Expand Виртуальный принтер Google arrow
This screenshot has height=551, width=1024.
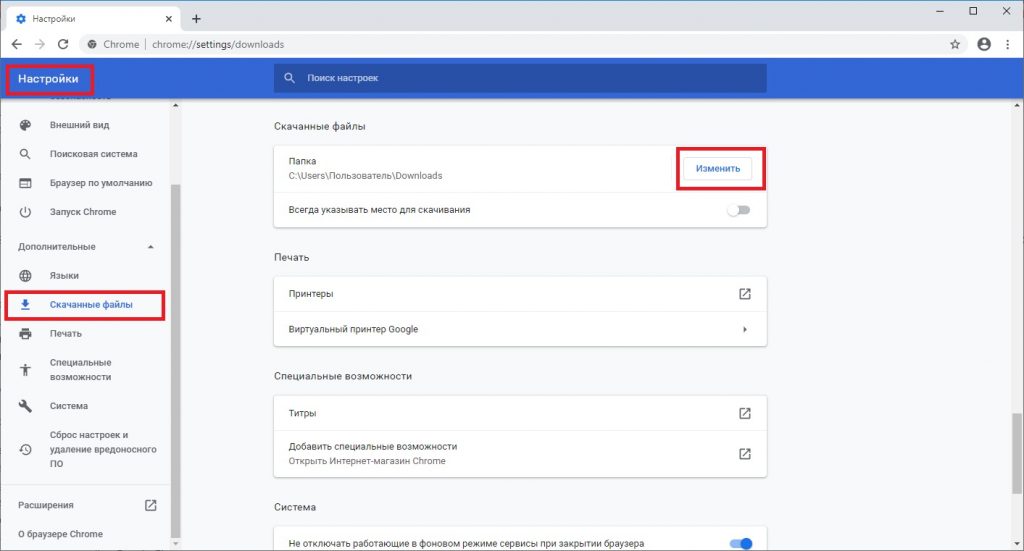[744, 330]
